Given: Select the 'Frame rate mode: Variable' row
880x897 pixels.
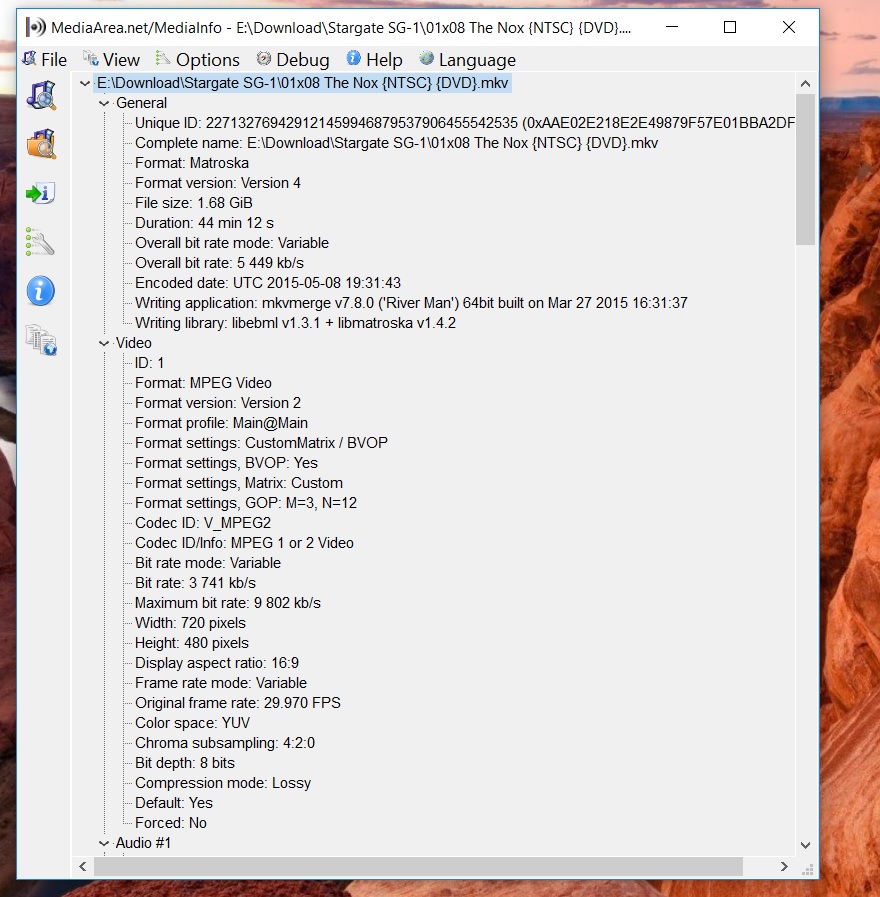Looking at the screenshot, I should click(x=221, y=684).
